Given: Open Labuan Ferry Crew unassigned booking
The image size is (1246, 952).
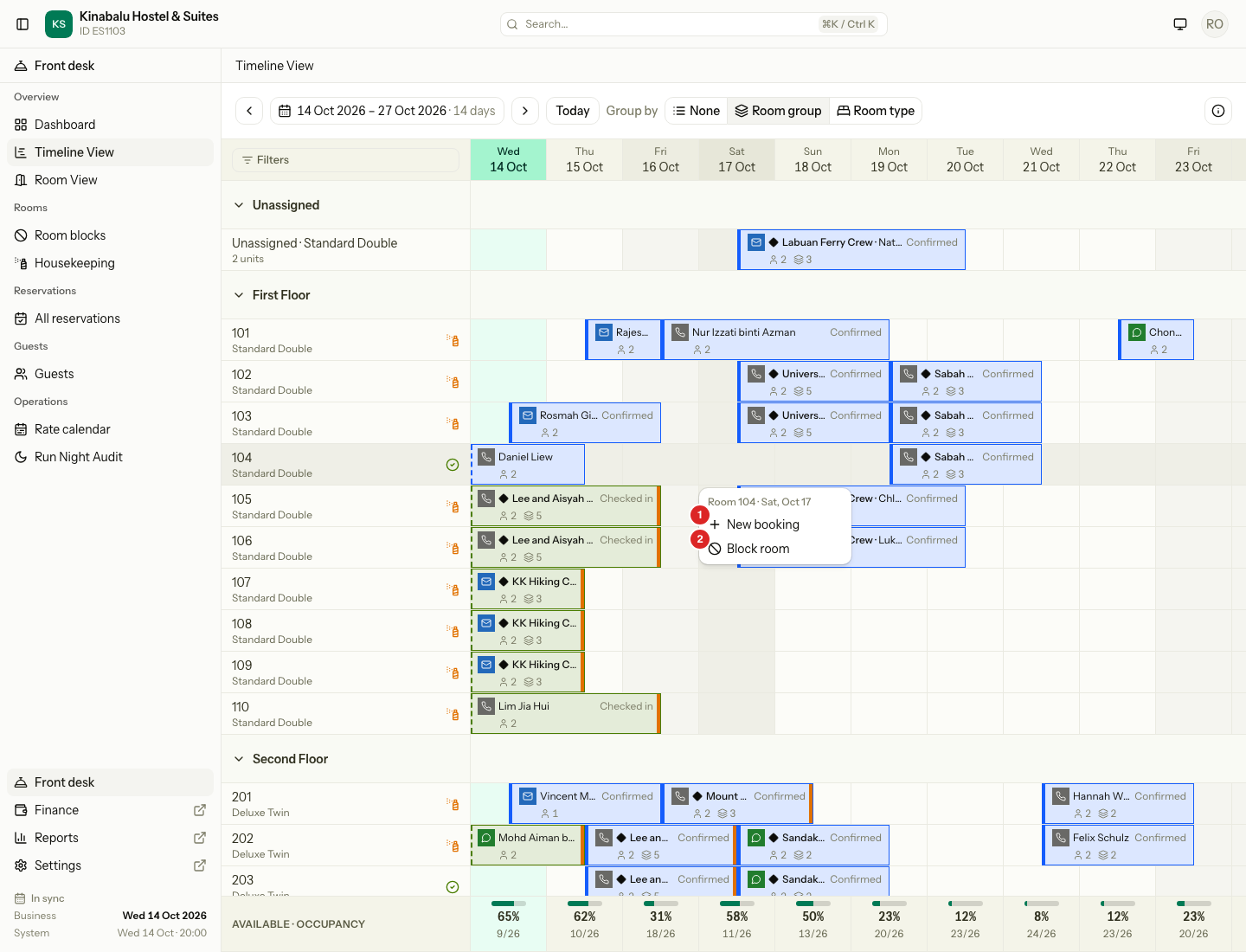Looking at the screenshot, I should click(851, 250).
